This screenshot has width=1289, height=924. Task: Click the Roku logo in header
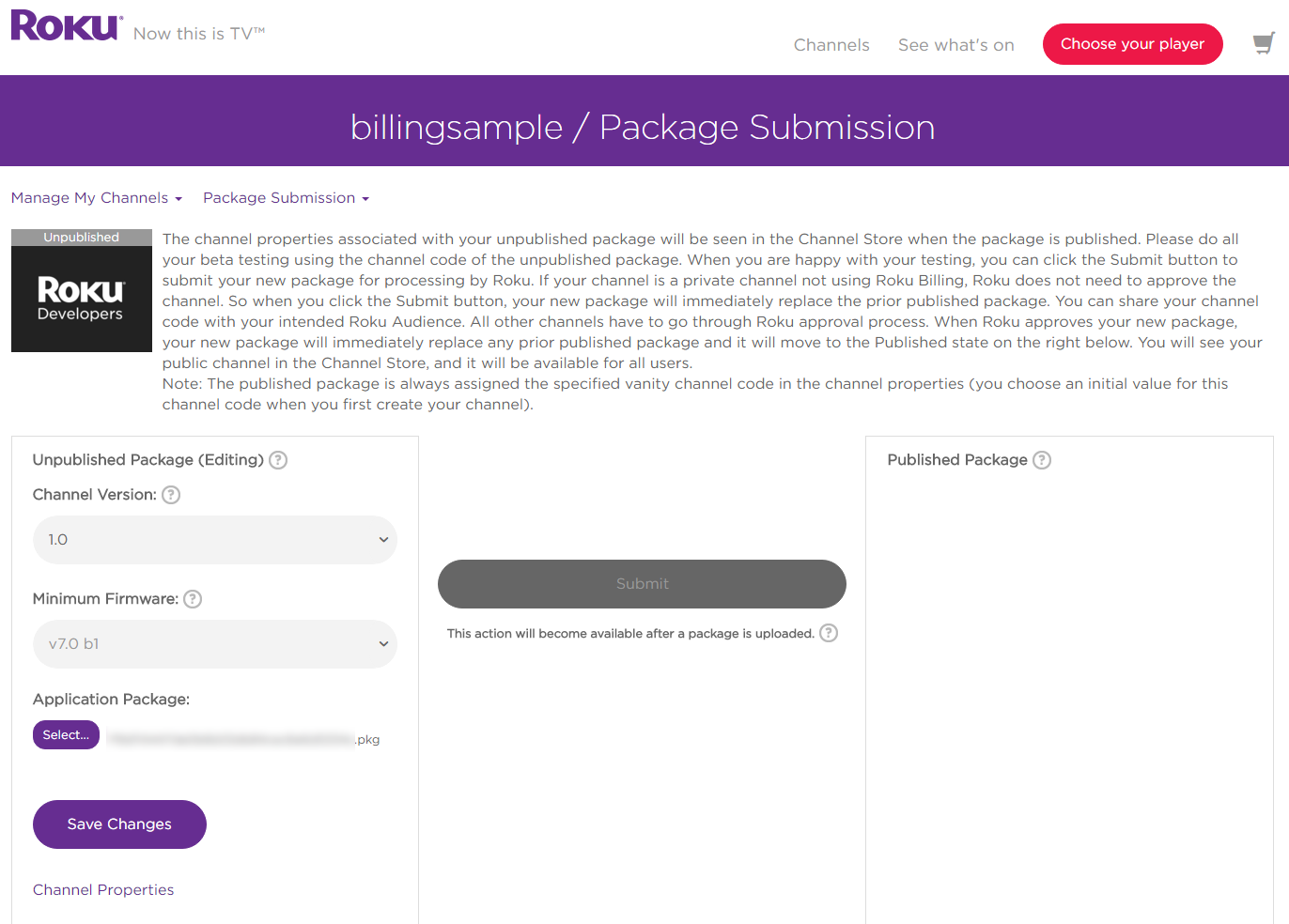(x=66, y=26)
